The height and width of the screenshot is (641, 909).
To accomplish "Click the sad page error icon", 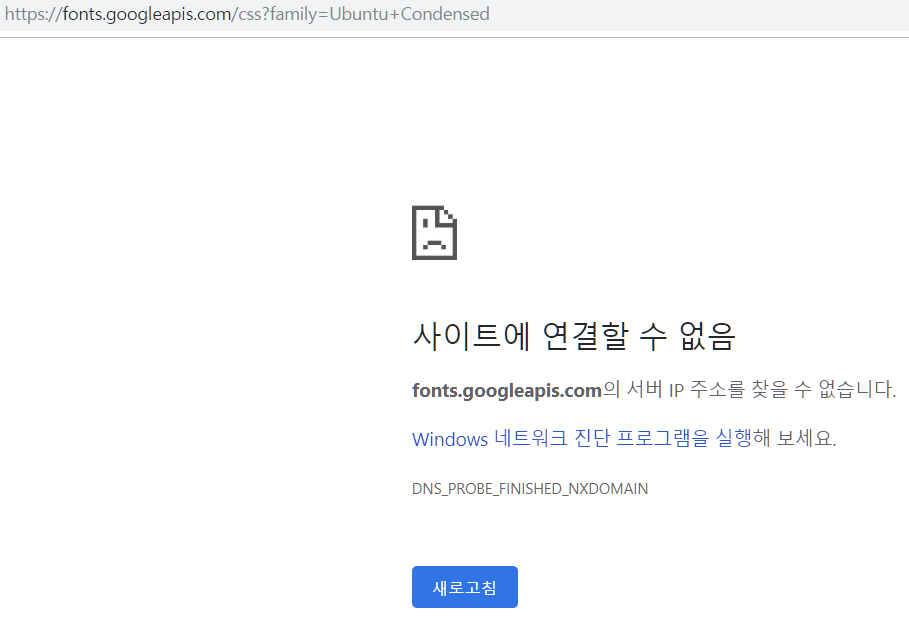I will click(434, 232).
